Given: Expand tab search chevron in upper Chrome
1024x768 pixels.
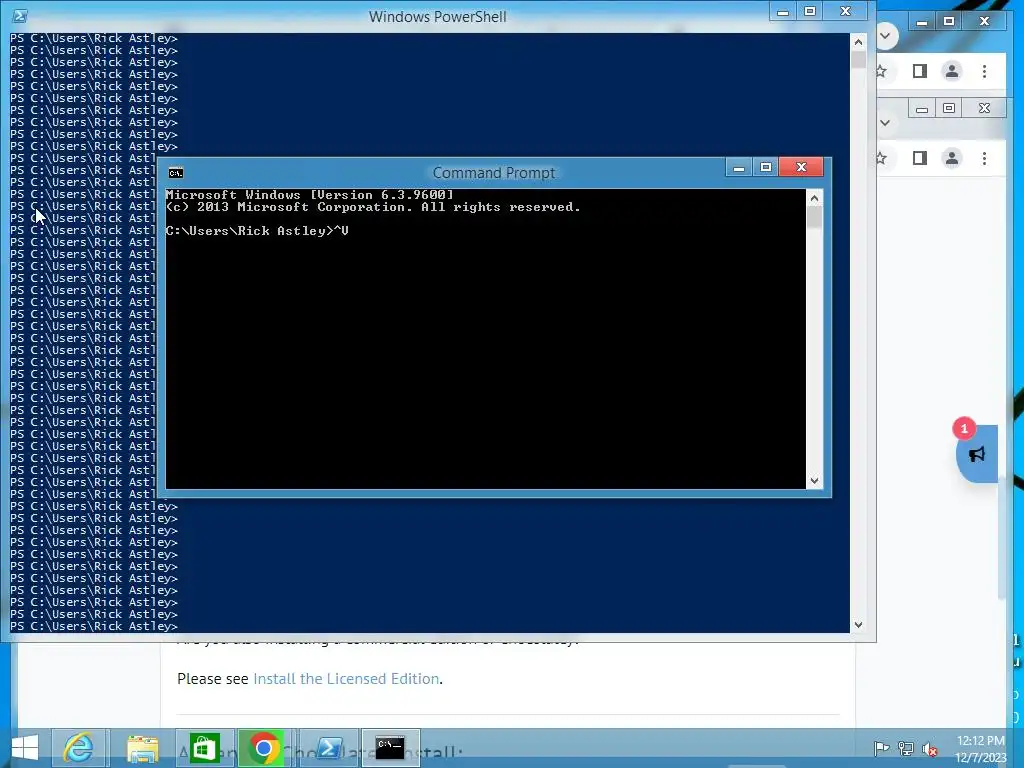Looking at the screenshot, I should click(886, 35).
